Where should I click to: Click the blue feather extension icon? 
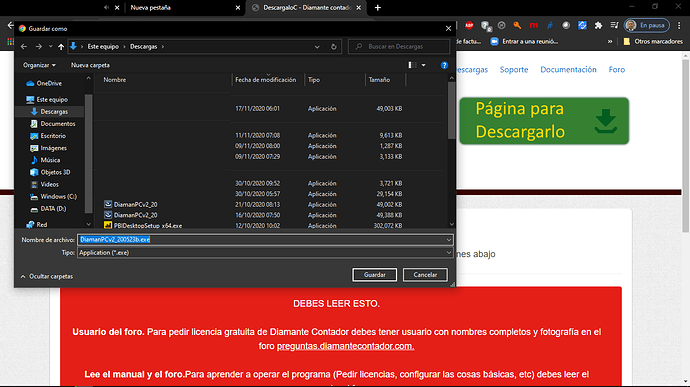(x=550, y=25)
